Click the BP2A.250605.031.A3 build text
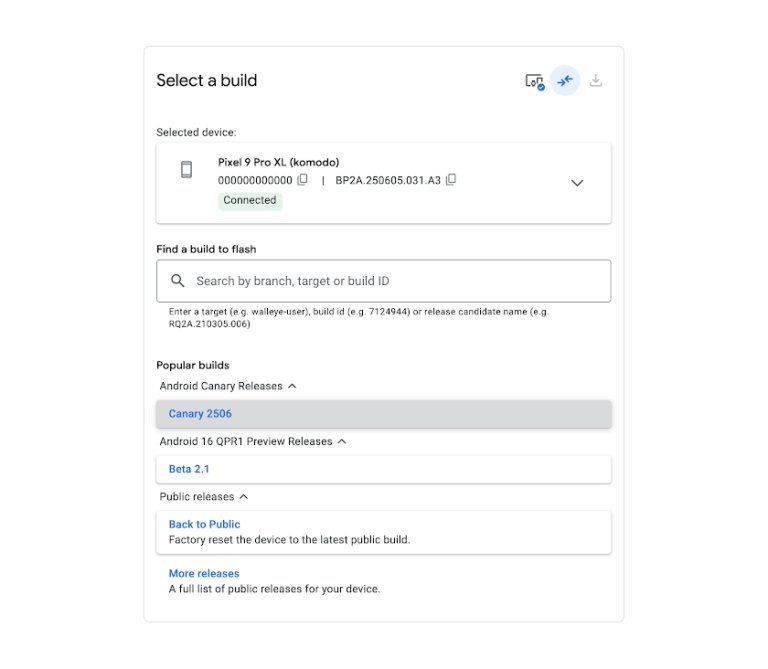 [388, 180]
